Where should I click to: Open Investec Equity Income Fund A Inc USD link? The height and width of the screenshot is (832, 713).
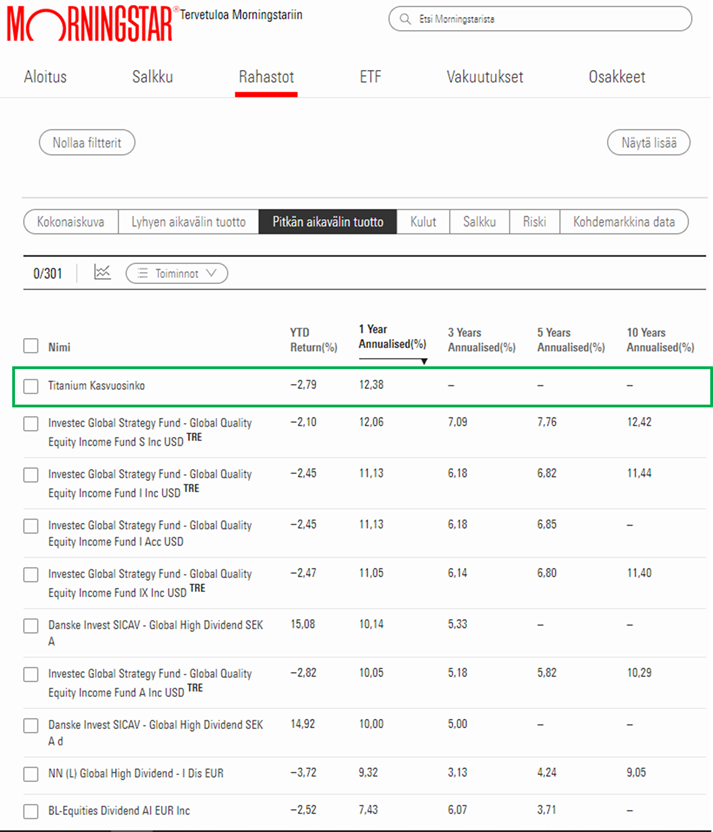tap(150, 682)
